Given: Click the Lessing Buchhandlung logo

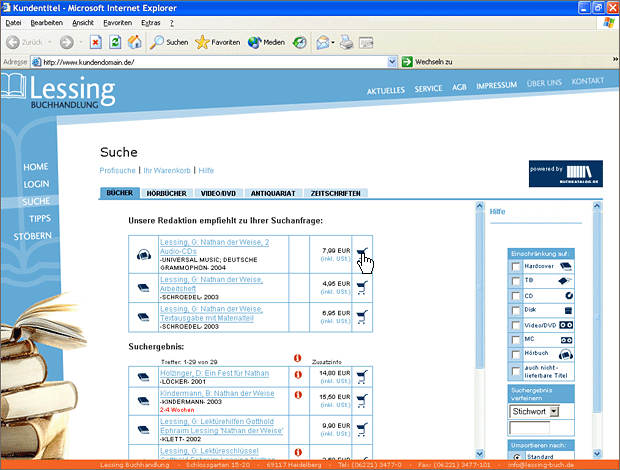Looking at the screenshot, I should pos(59,91).
